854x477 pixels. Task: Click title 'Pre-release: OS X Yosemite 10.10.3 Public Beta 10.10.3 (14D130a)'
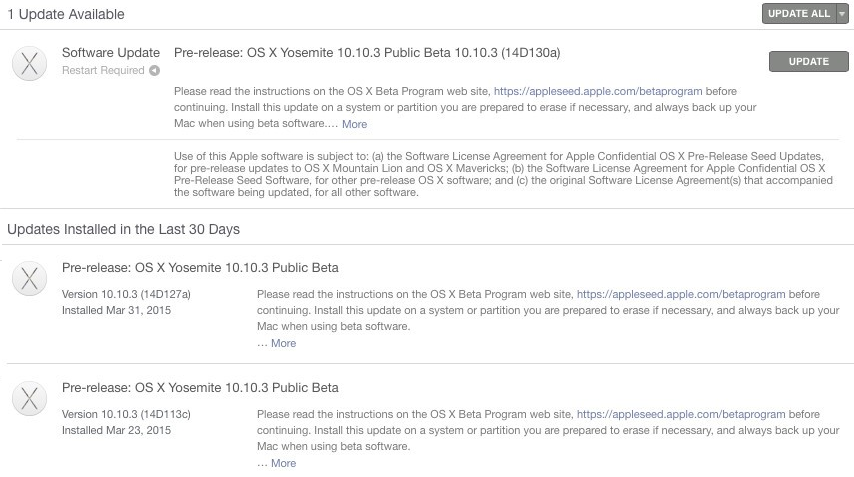(367, 53)
